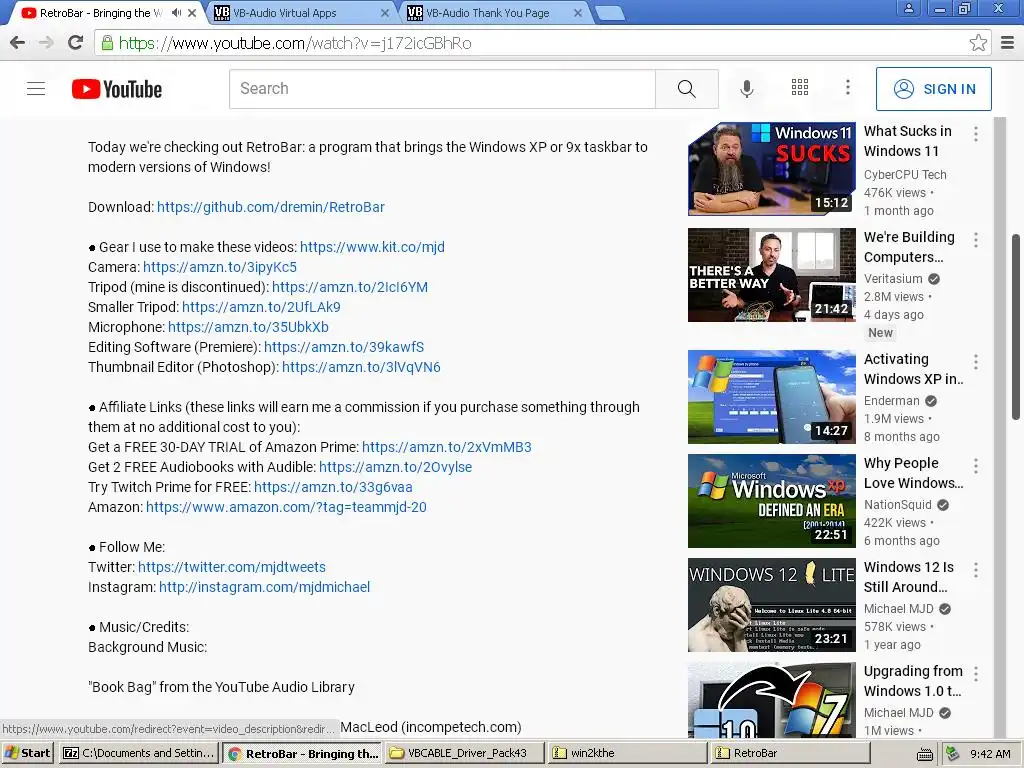Open Windows 11 Sucks video thumbnail
Image resolution: width=1024 pixels, height=768 pixels.
tap(771, 169)
